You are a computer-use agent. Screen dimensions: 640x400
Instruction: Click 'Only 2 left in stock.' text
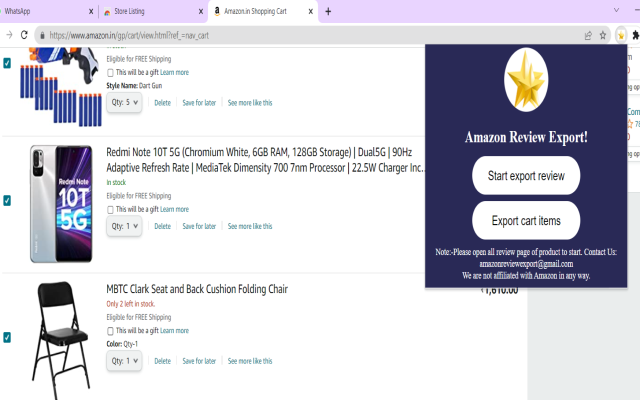point(131,304)
